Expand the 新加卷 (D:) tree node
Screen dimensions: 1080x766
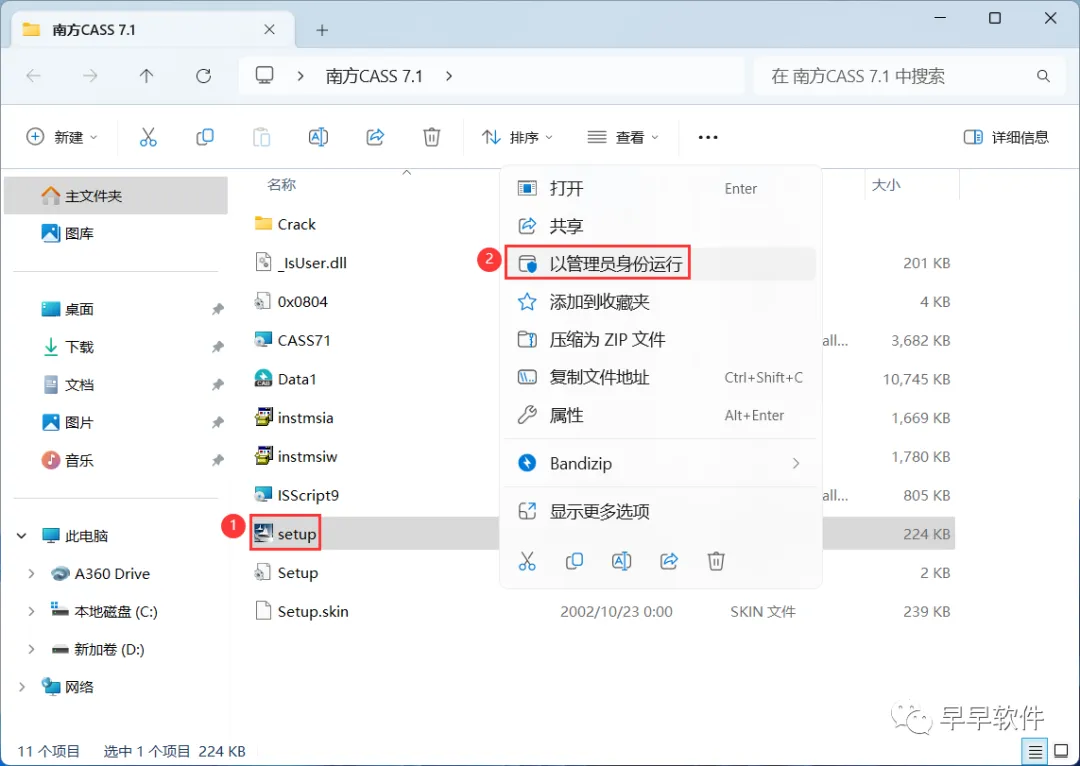pyautogui.click(x=31, y=650)
